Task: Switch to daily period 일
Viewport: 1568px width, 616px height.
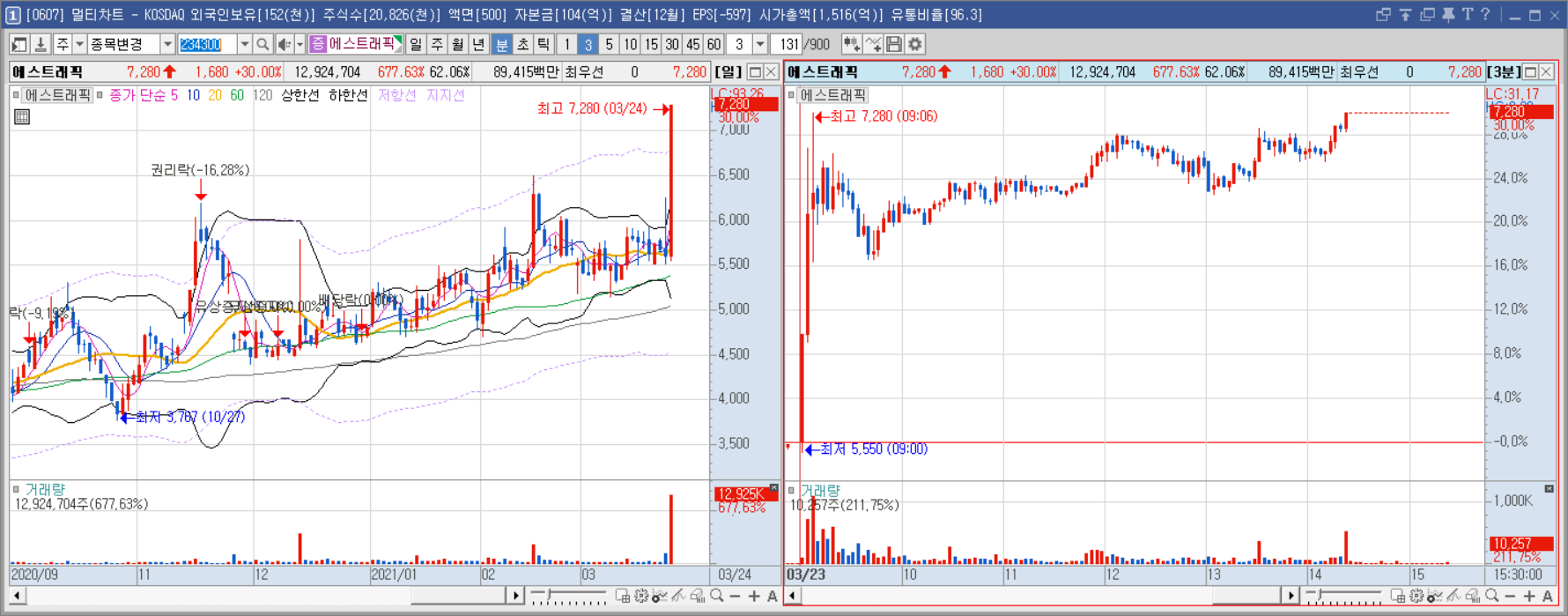Action: tap(416, 44)
